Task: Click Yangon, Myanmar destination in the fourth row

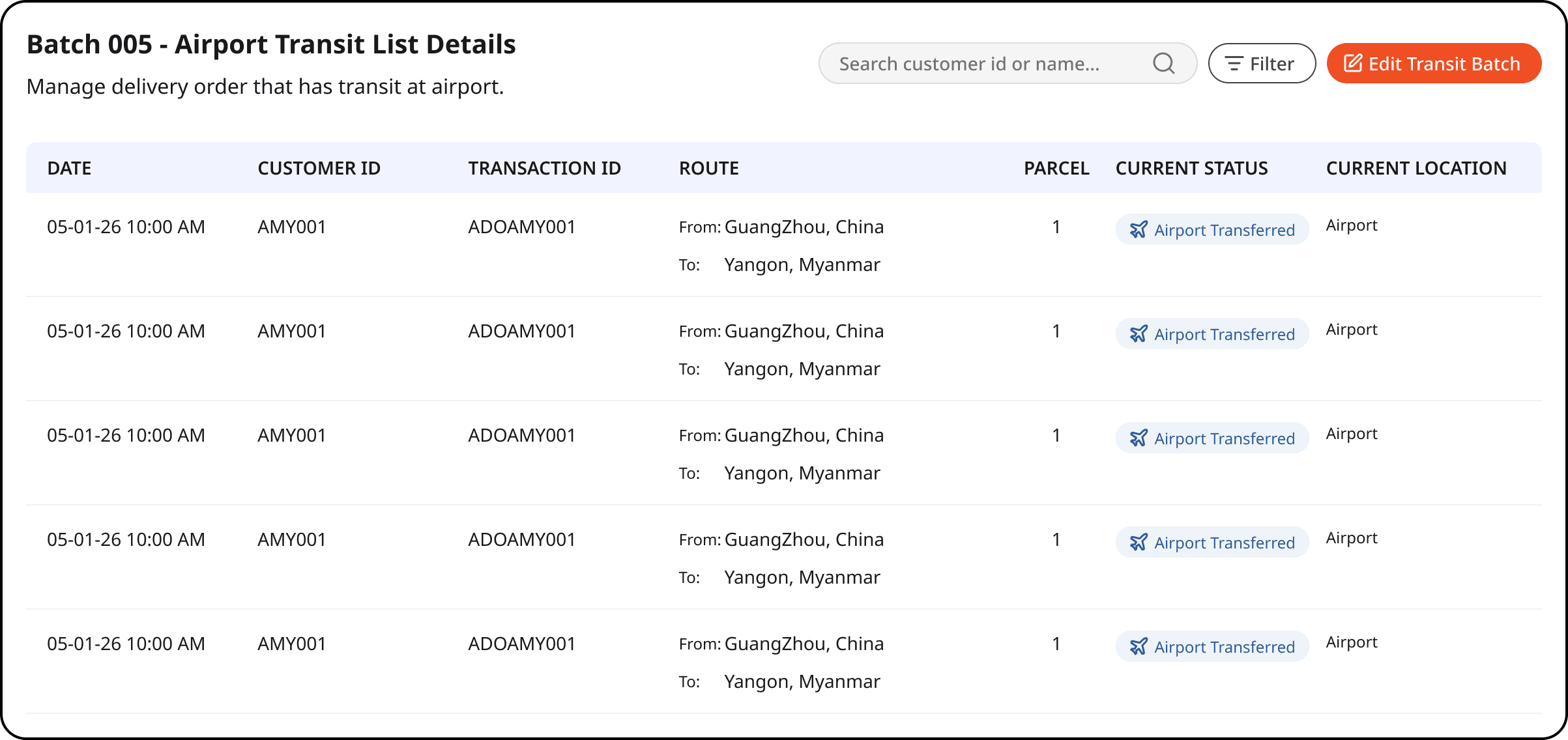Action: click(802, 577)
